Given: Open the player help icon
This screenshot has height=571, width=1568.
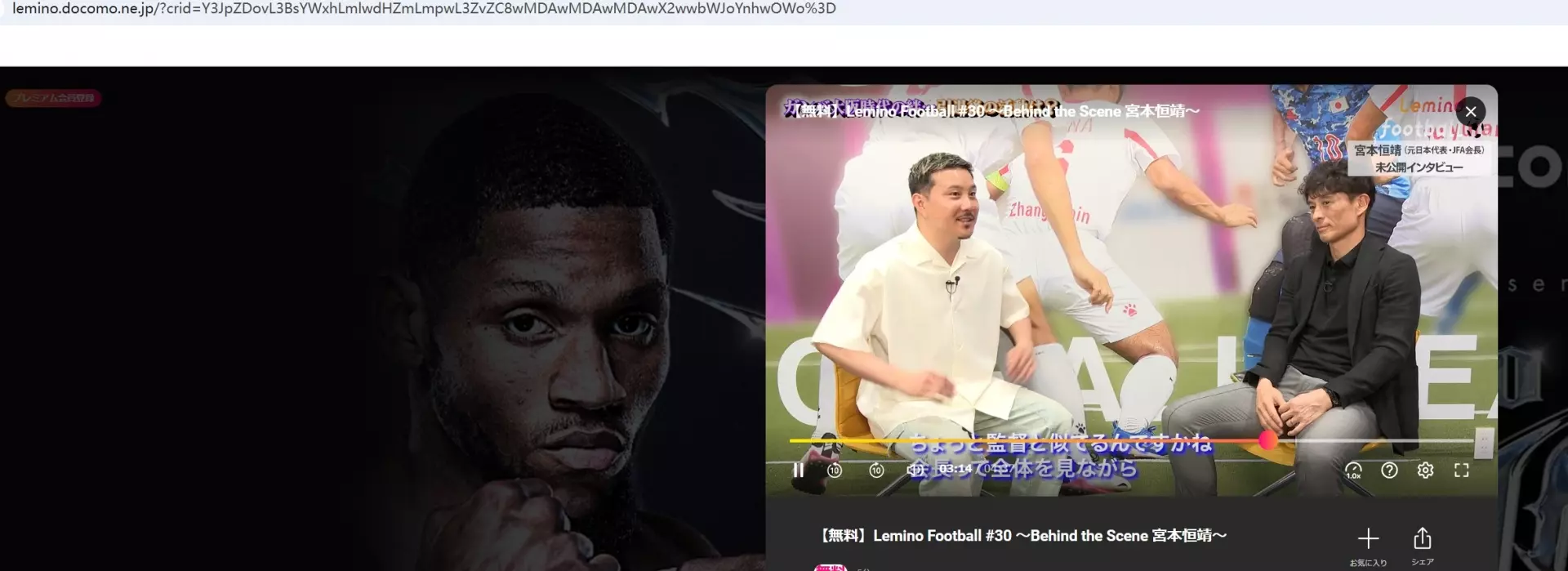Looking at the screenshot, I should click(x=1389, y=471).
